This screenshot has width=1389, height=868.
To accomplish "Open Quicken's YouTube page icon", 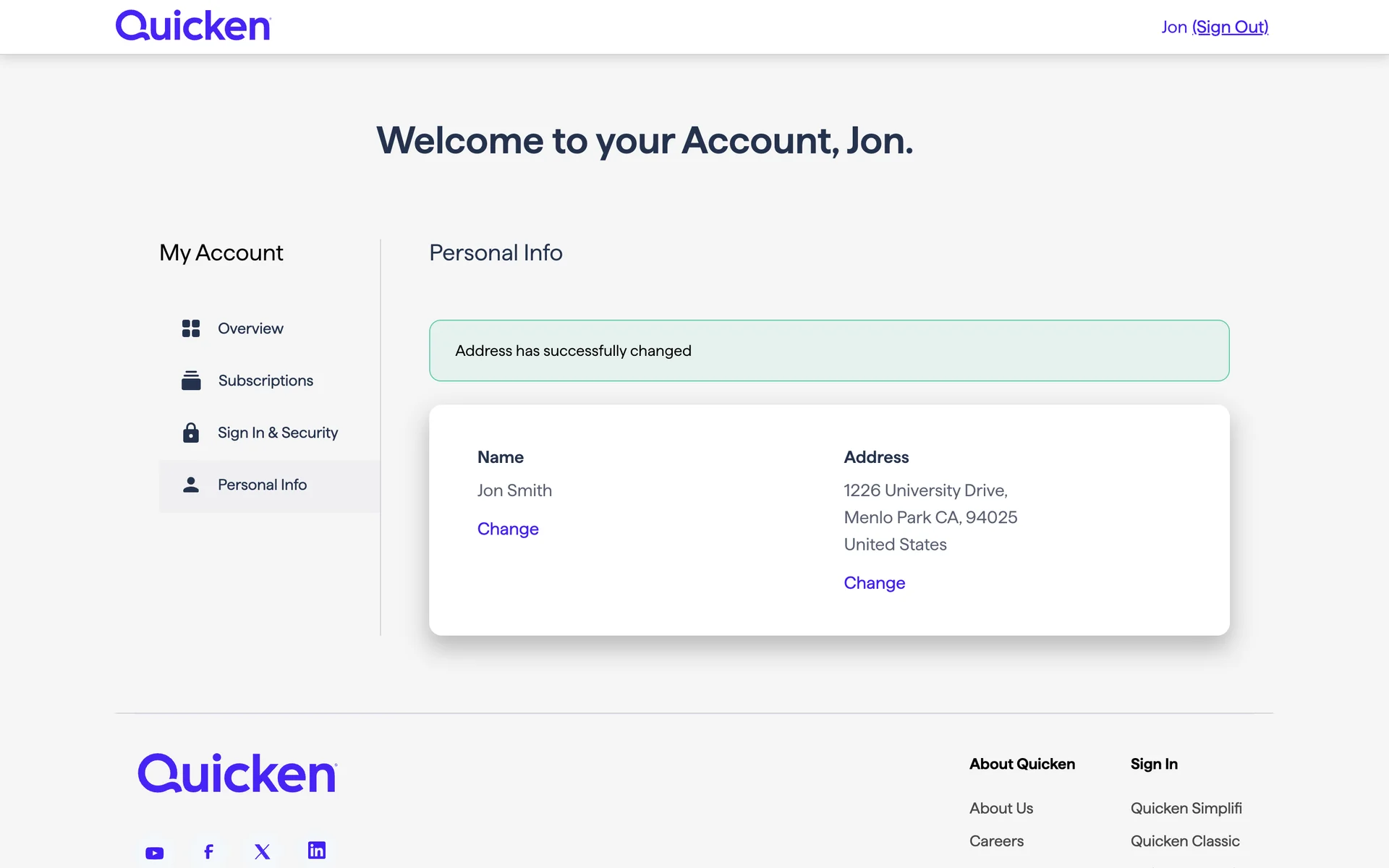I will click(154, 853).
